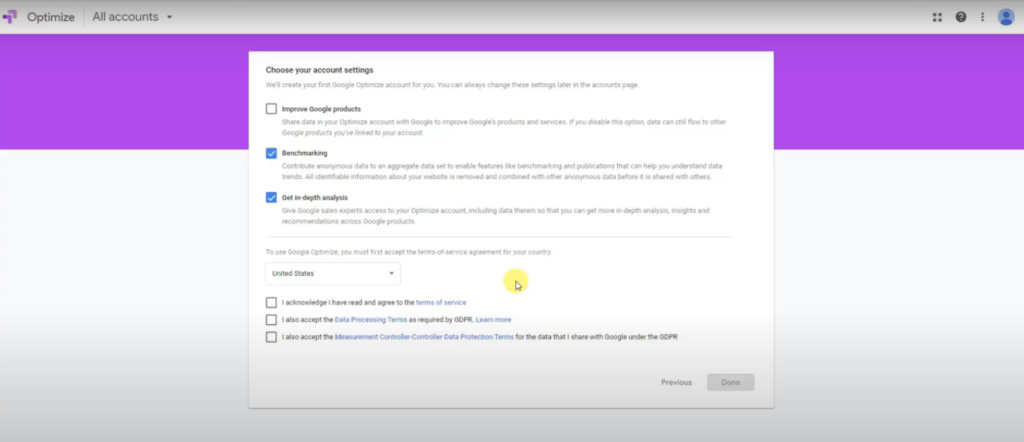This screenshot has width=1024, height=442.
Task: Click the Choose your account settings heading
Action: [x=319, y=70]
